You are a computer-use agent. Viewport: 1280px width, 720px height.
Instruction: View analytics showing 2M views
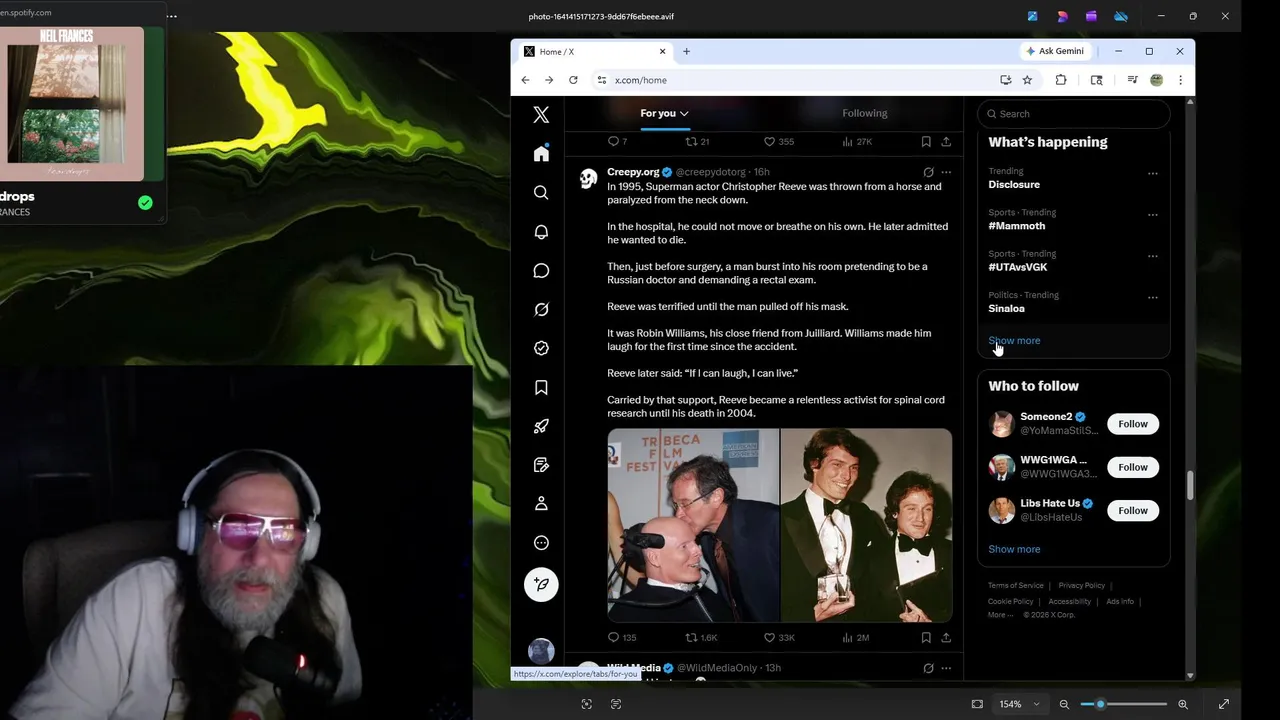(x=856, y=637)
